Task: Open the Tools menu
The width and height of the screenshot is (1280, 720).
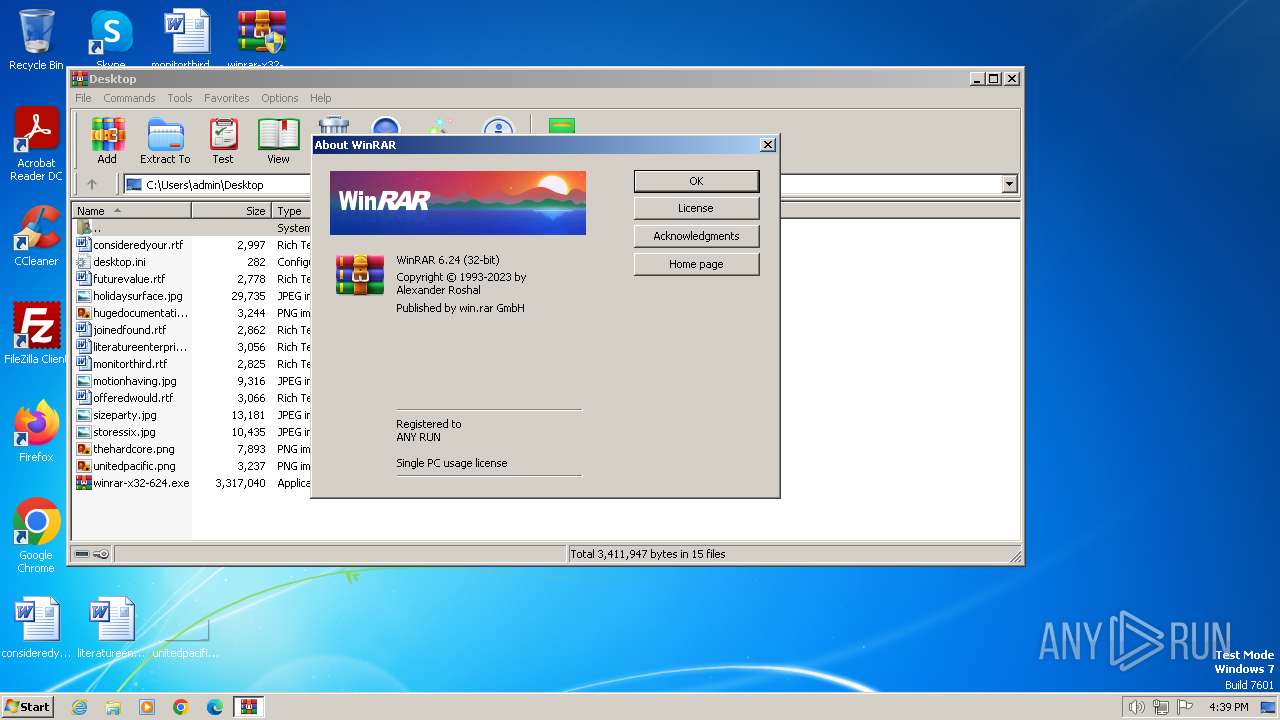Action: (180, 98)
